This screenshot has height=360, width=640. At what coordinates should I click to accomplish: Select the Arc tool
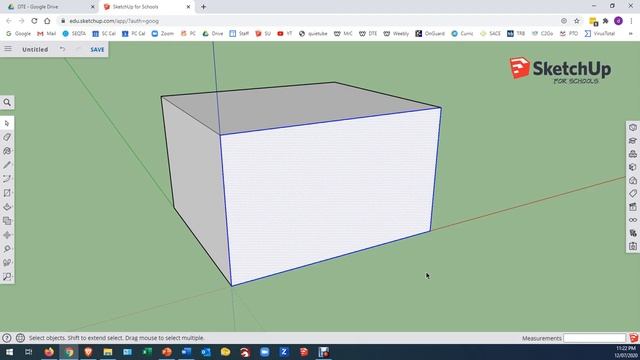pos(7,179)
